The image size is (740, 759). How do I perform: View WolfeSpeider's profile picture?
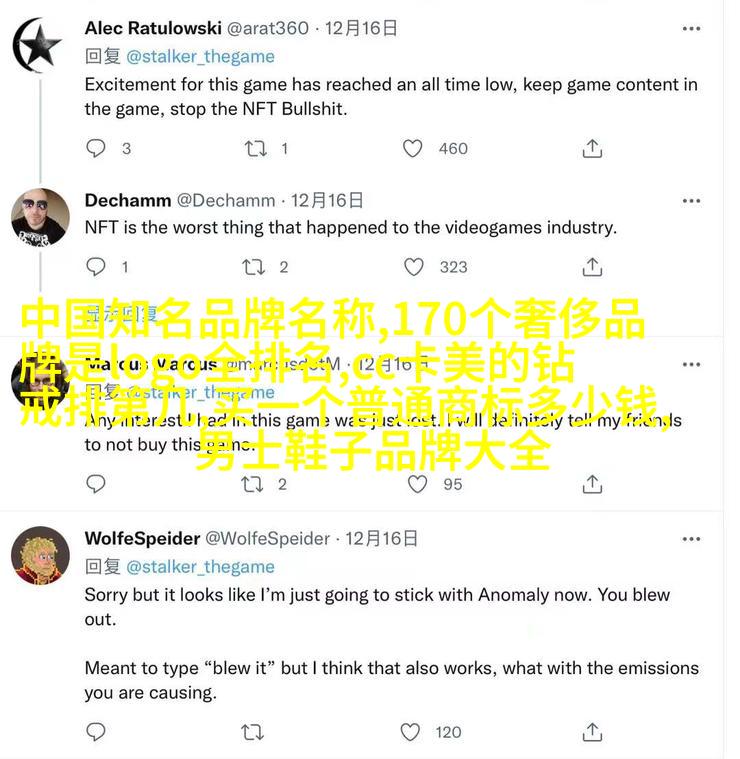[x=40, y=555]
